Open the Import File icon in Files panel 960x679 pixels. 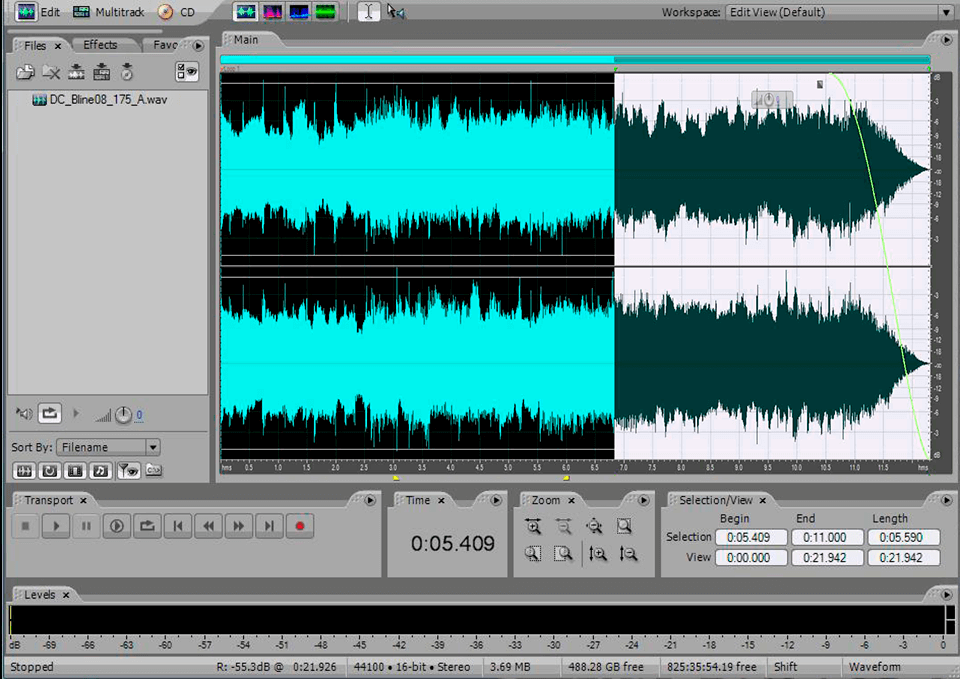27,72
